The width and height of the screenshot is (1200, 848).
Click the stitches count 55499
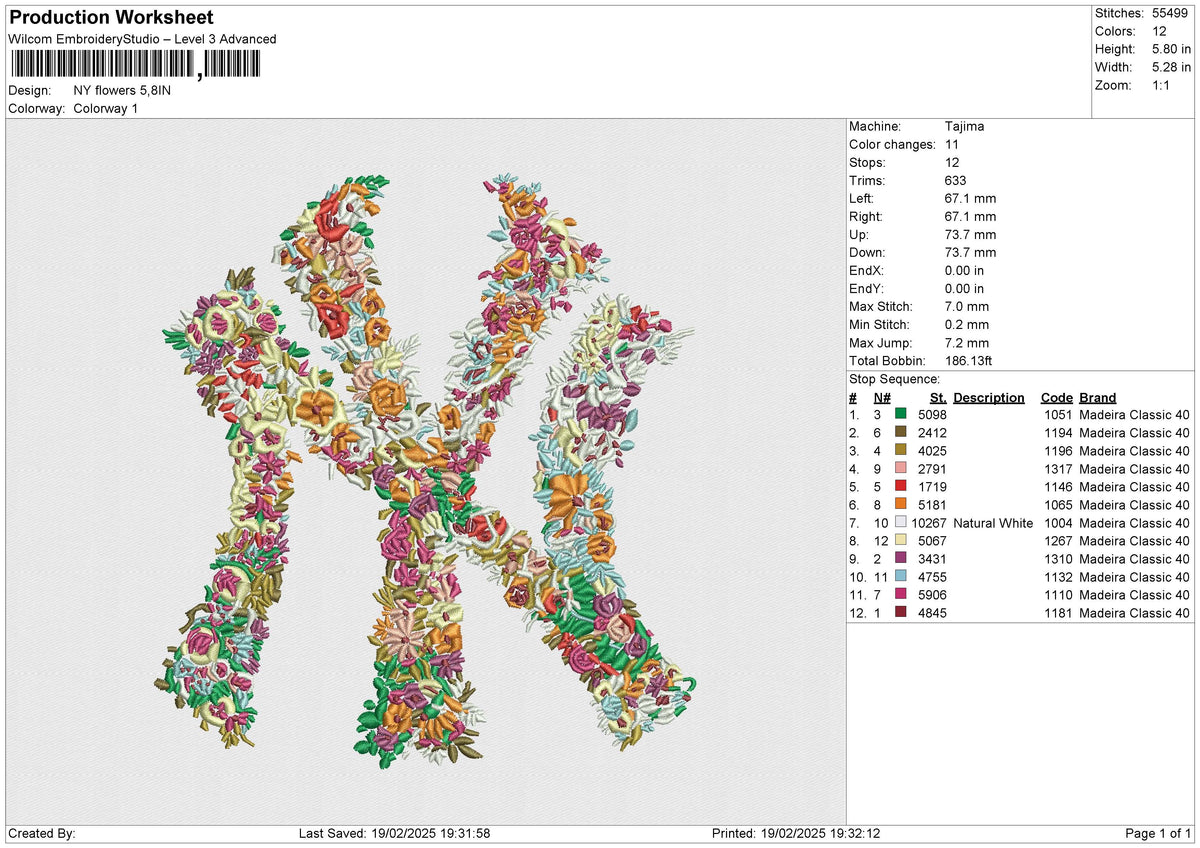click(1171, 13)
